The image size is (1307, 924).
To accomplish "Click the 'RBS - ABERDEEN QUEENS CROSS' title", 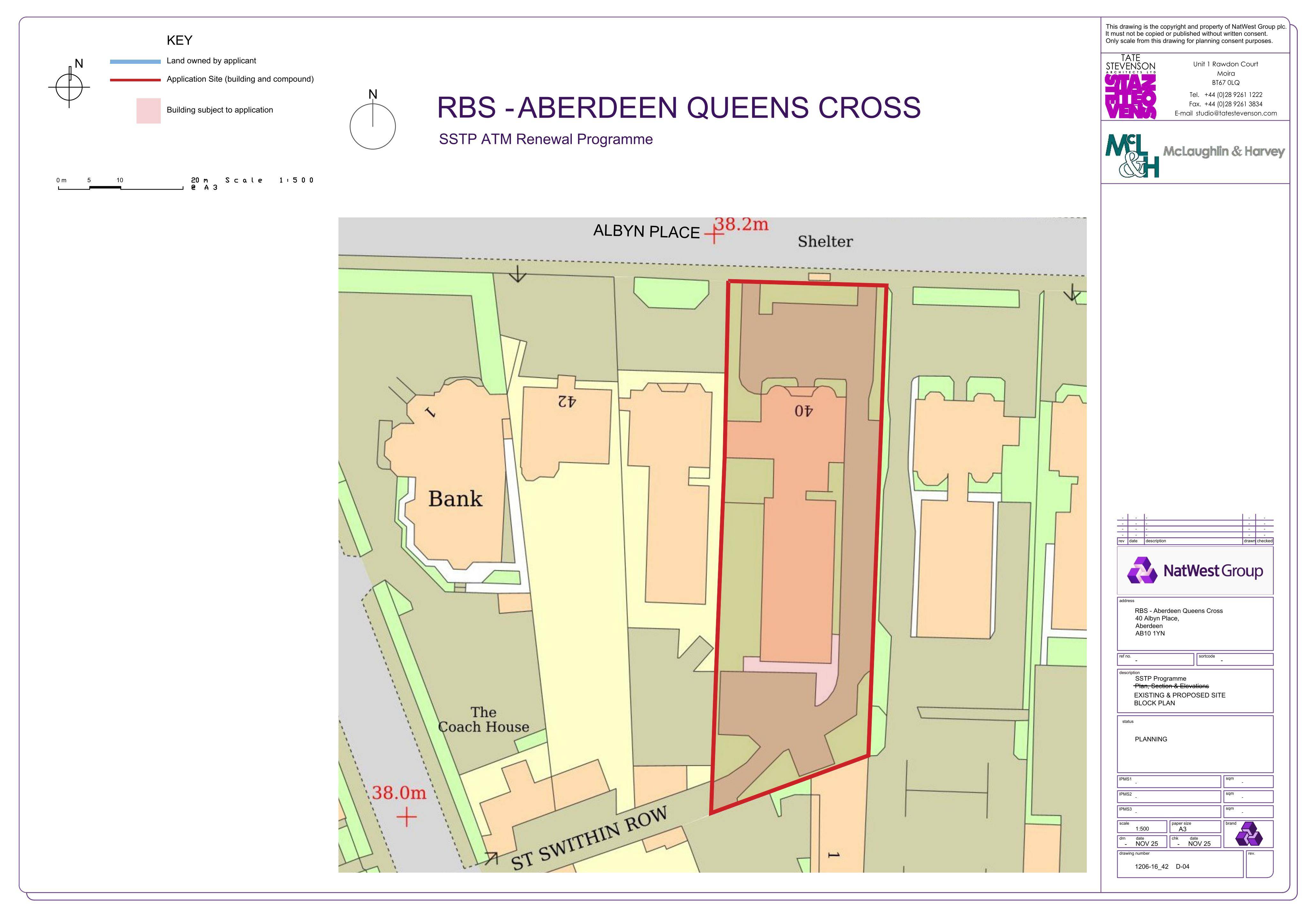I will pos(678,107).
